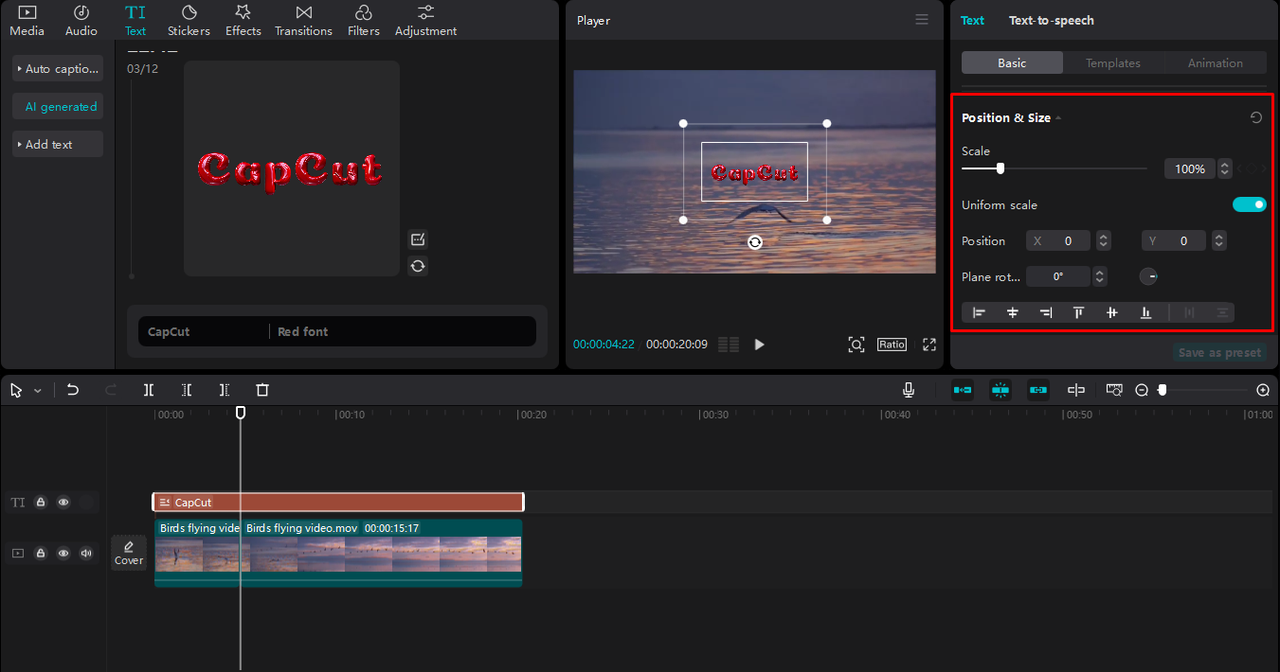Click the Scale slider handle
The width and height of the screenshot is (1280, 672).
(x=1000, y=169)
